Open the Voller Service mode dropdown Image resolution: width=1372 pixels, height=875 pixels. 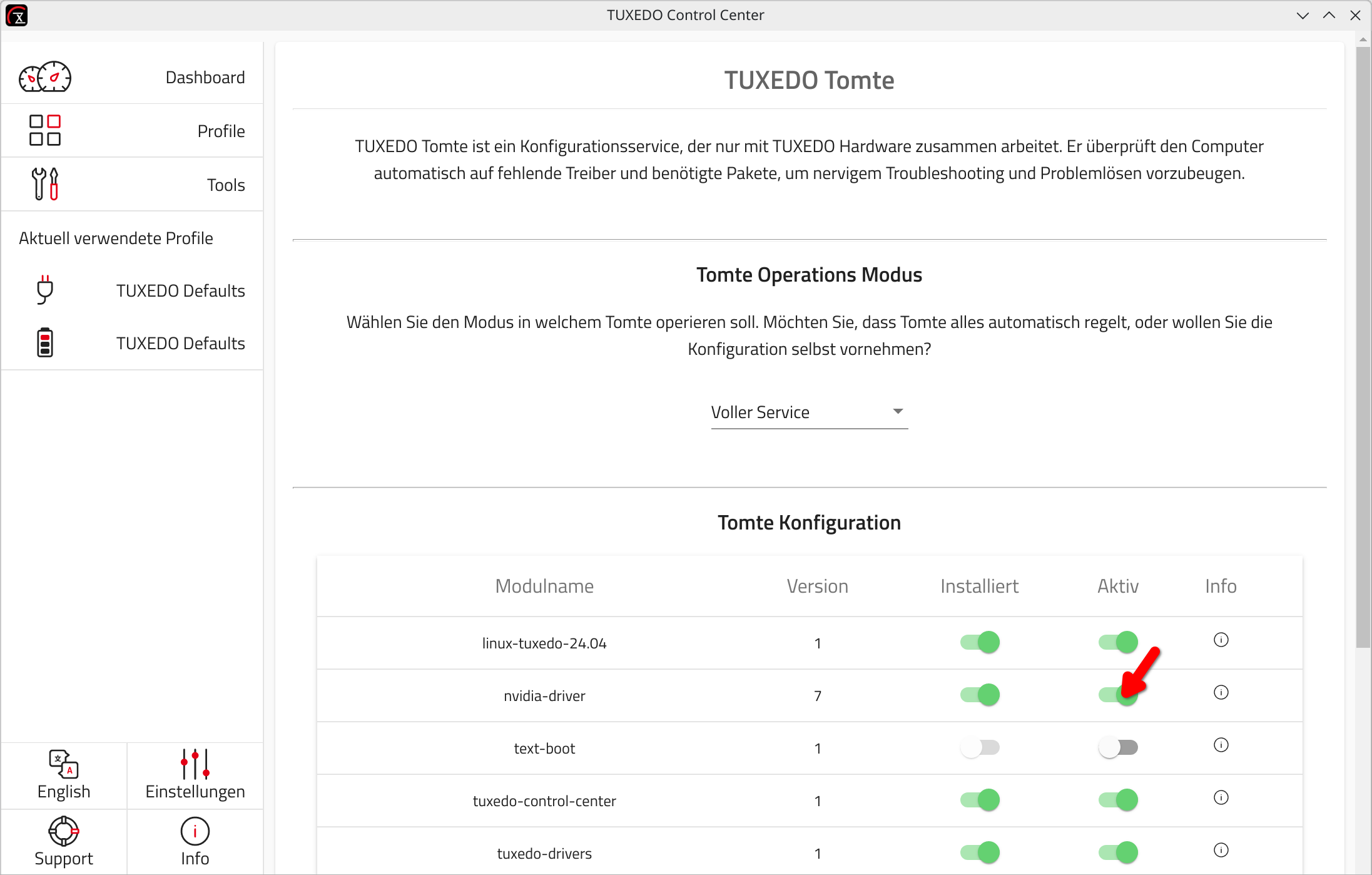(809, 412)
